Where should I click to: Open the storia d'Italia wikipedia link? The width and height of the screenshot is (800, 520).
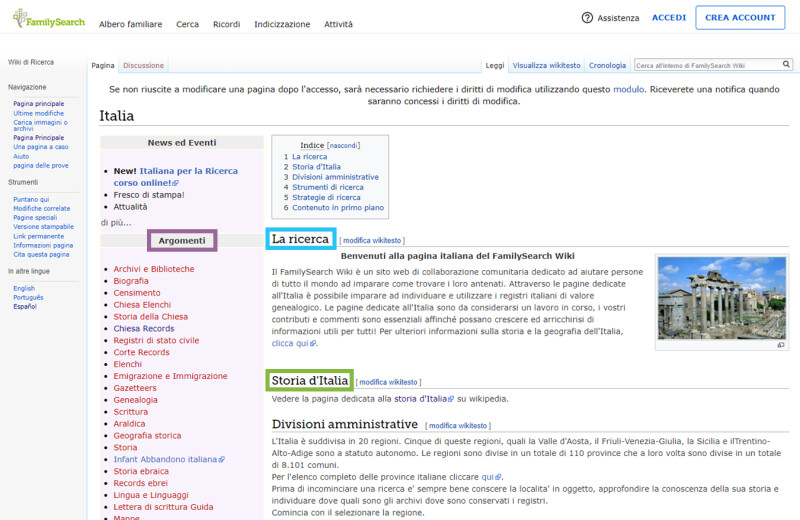coord(423,399)
